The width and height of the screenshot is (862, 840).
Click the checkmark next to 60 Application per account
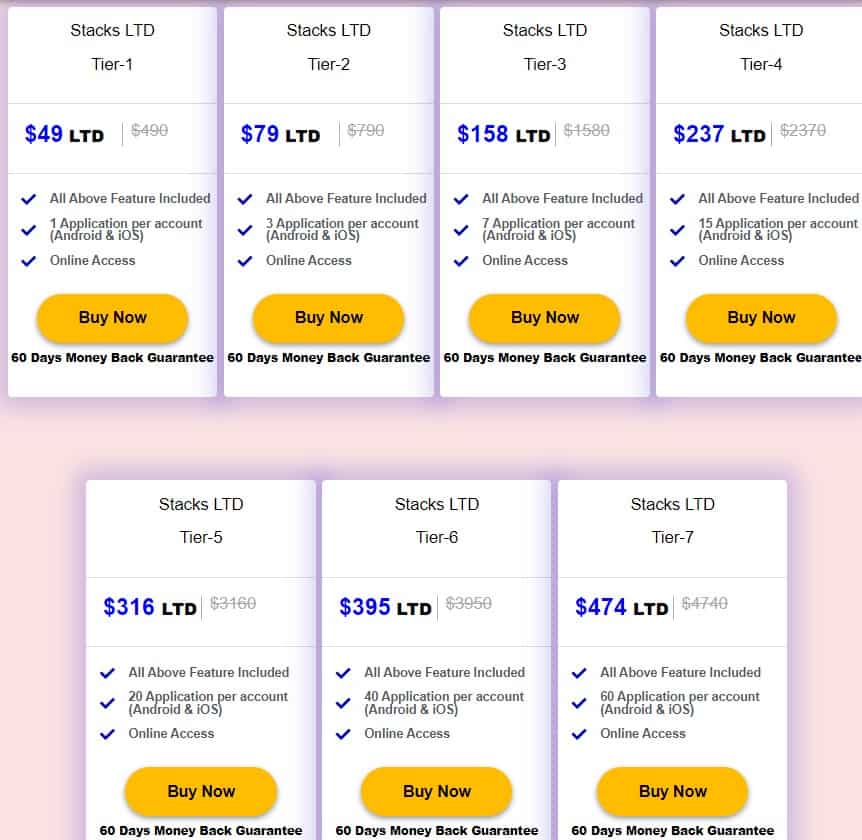click(x=579, y=703)
